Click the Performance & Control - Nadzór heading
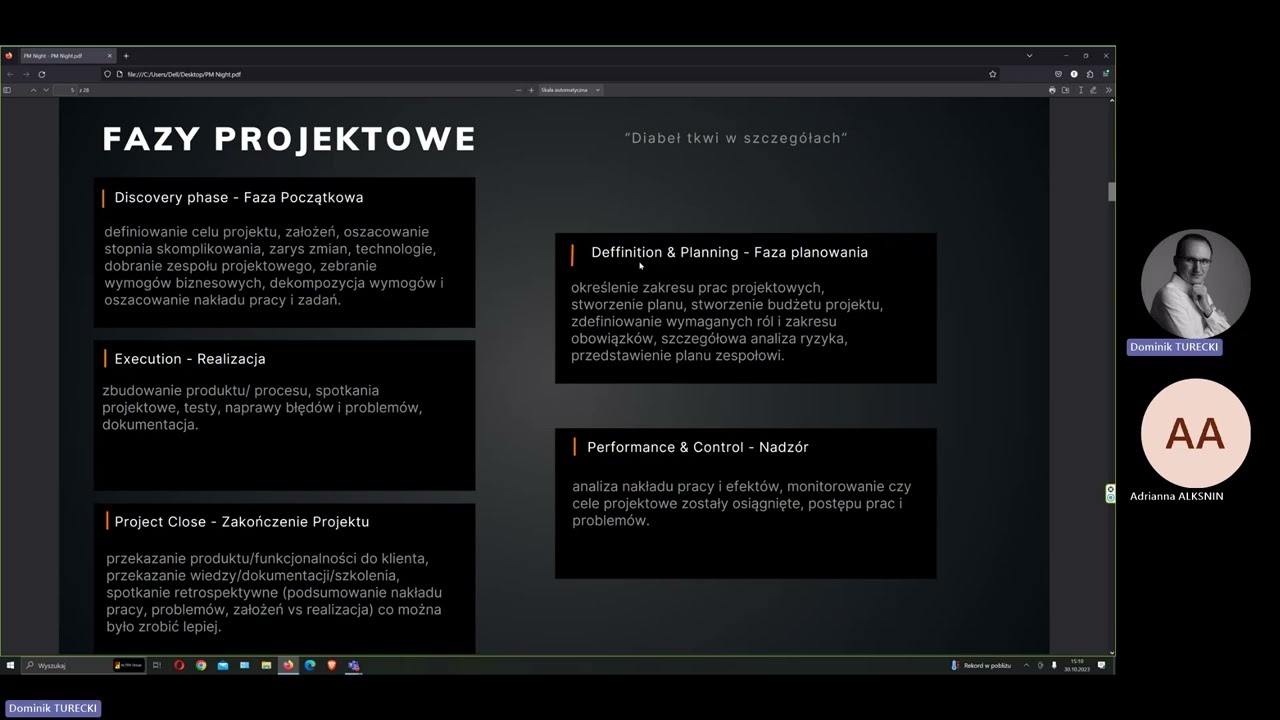 pos(698,448)
